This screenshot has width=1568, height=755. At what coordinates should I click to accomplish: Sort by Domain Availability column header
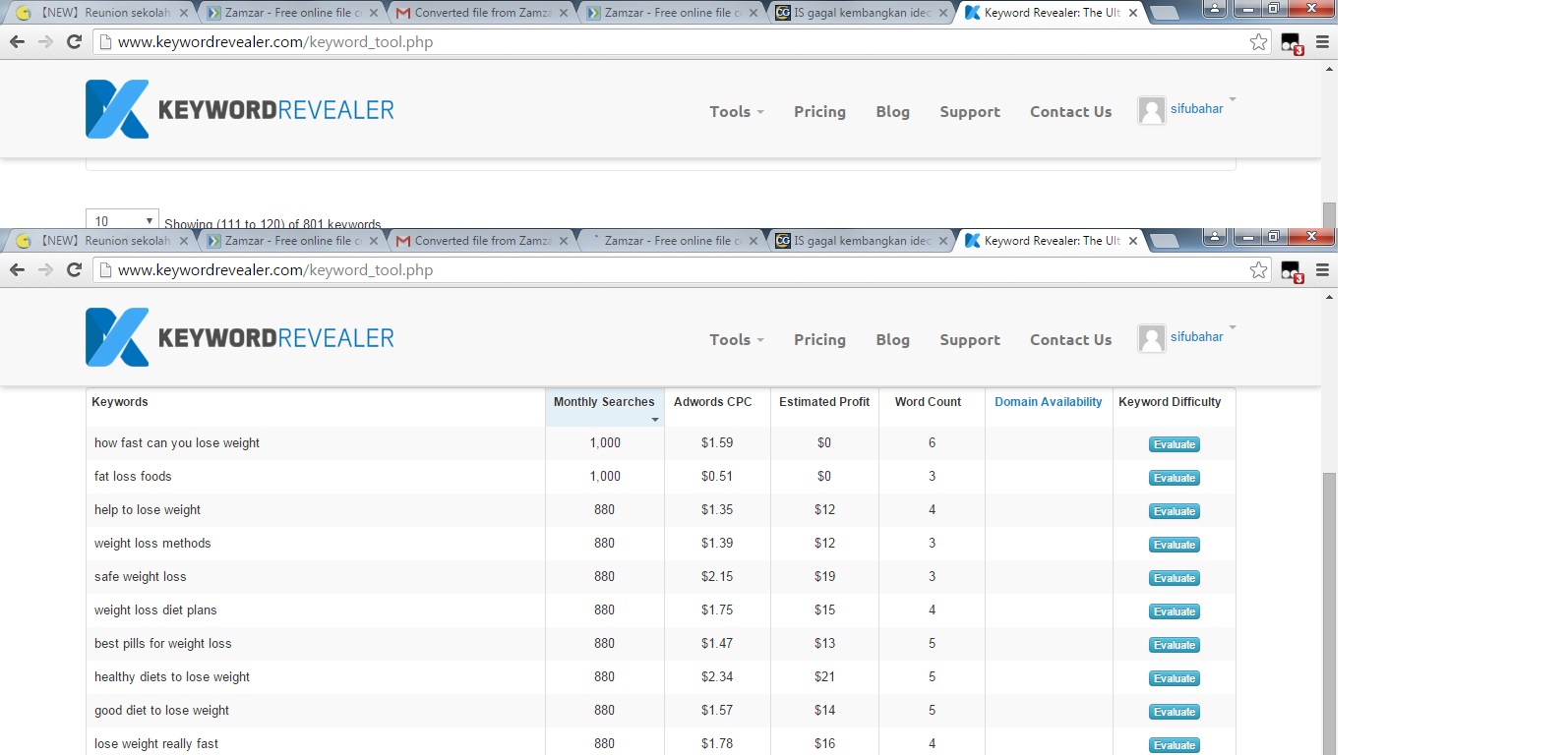click(1048, 402)
